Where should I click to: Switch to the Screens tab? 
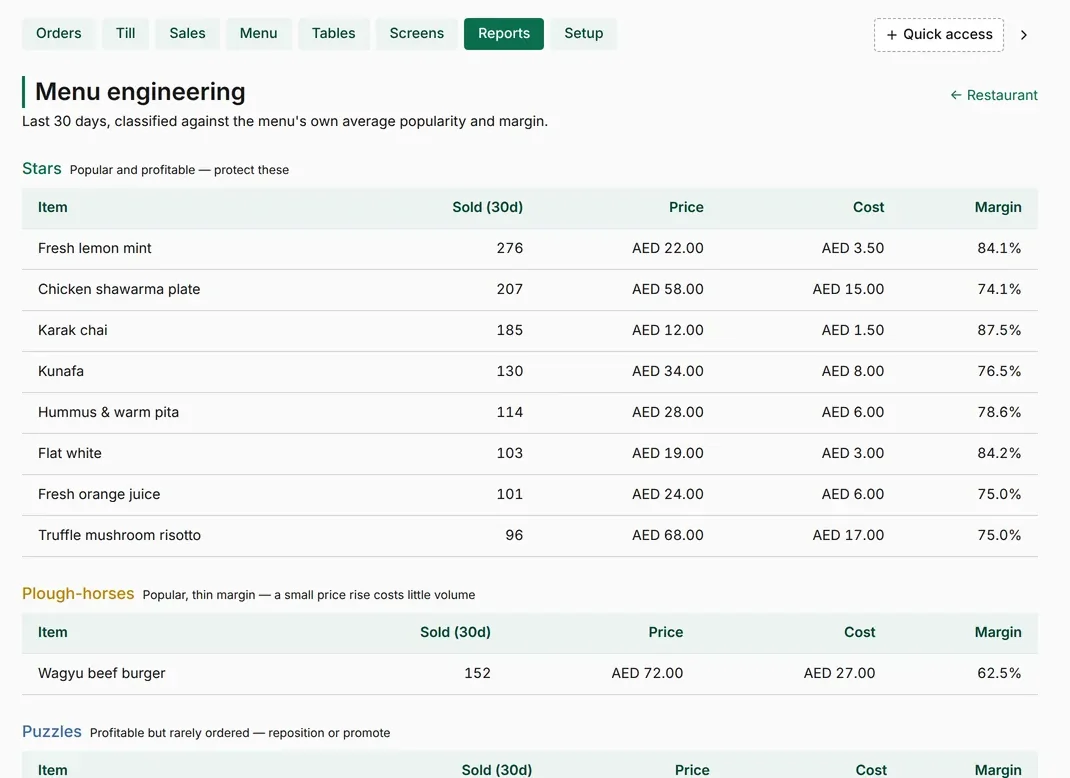(417, 33)
